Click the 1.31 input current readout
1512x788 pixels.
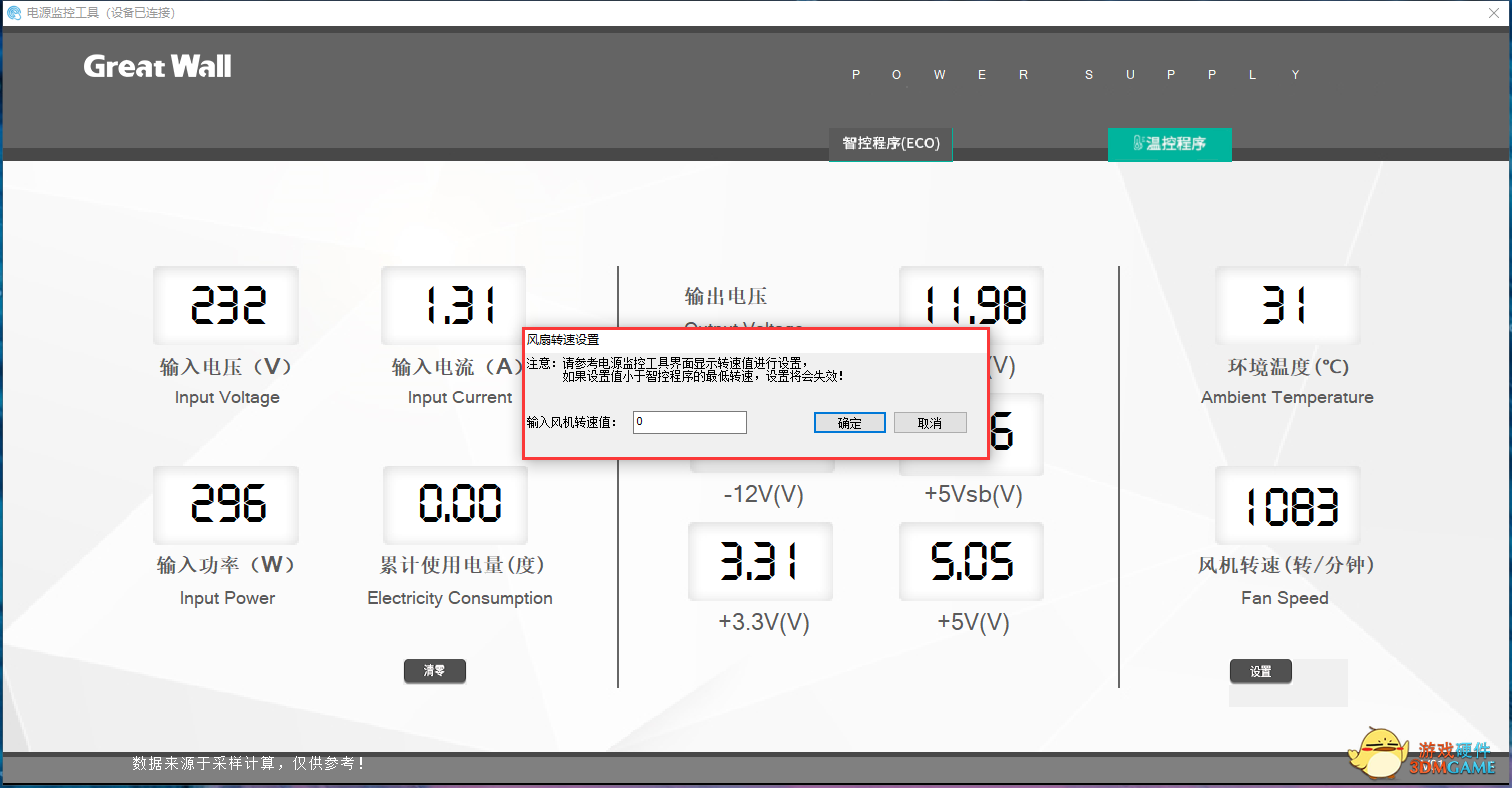click(454, 305)
